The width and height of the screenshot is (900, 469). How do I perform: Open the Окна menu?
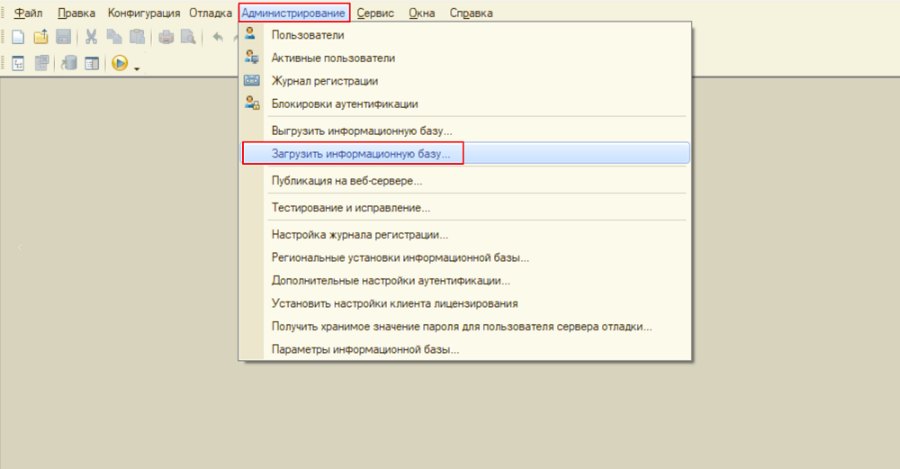pyautogui.click(x=422, y=13)
